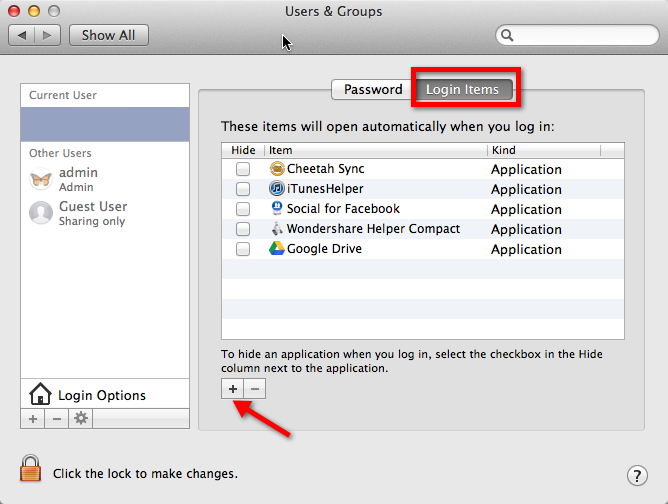Click the iTunesHelper app icon
The image size is (668, 504).
coord(277,188)
